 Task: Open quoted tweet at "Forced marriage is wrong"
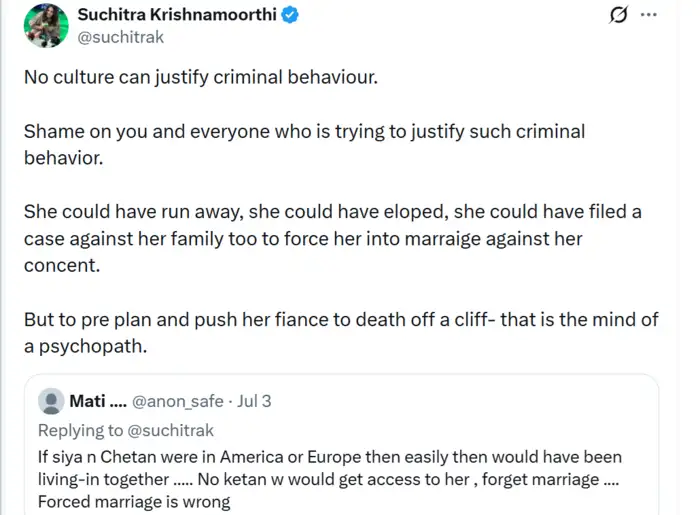(x=134, y=502)
